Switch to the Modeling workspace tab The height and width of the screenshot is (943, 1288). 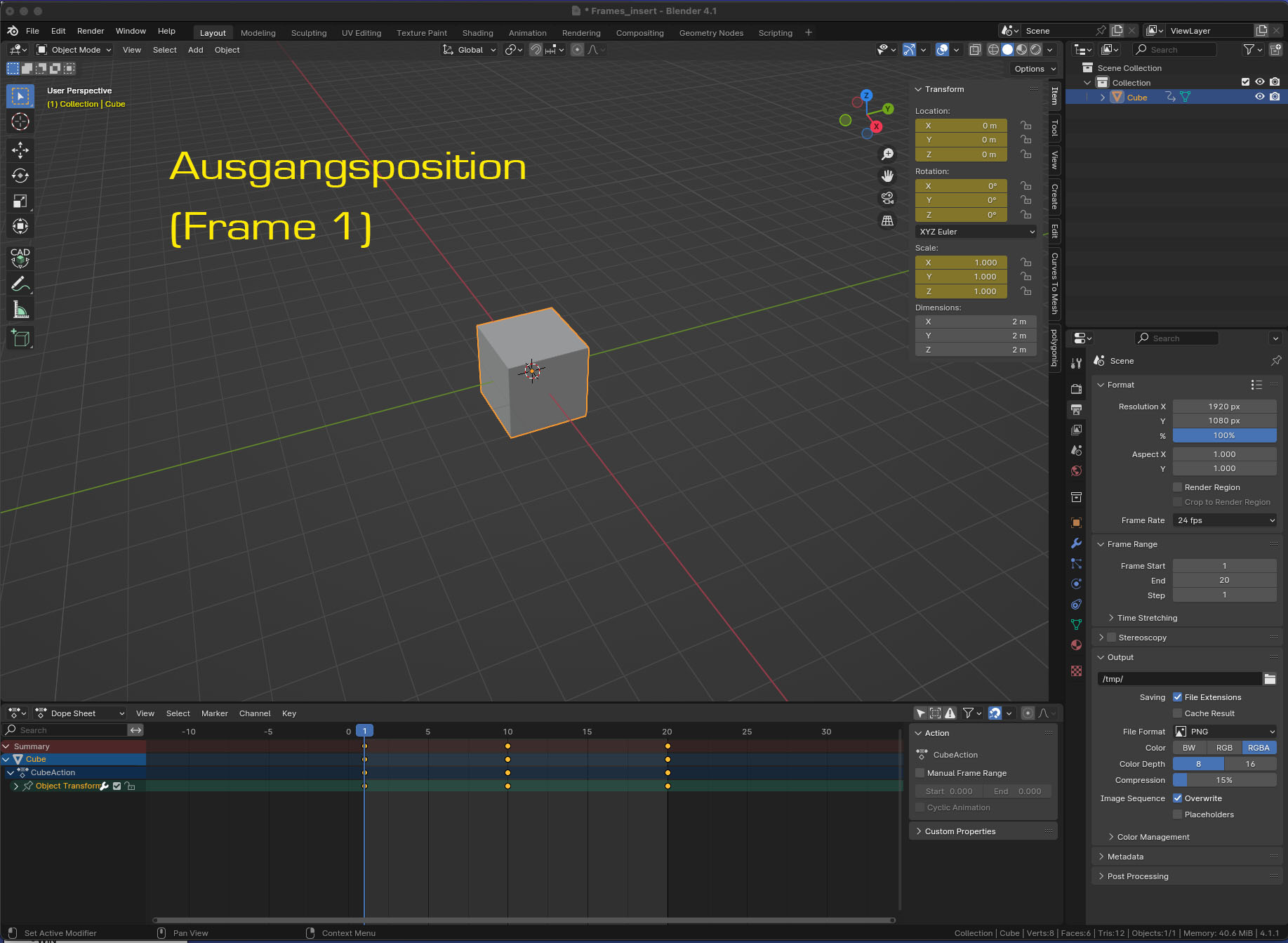coord(258,33)
